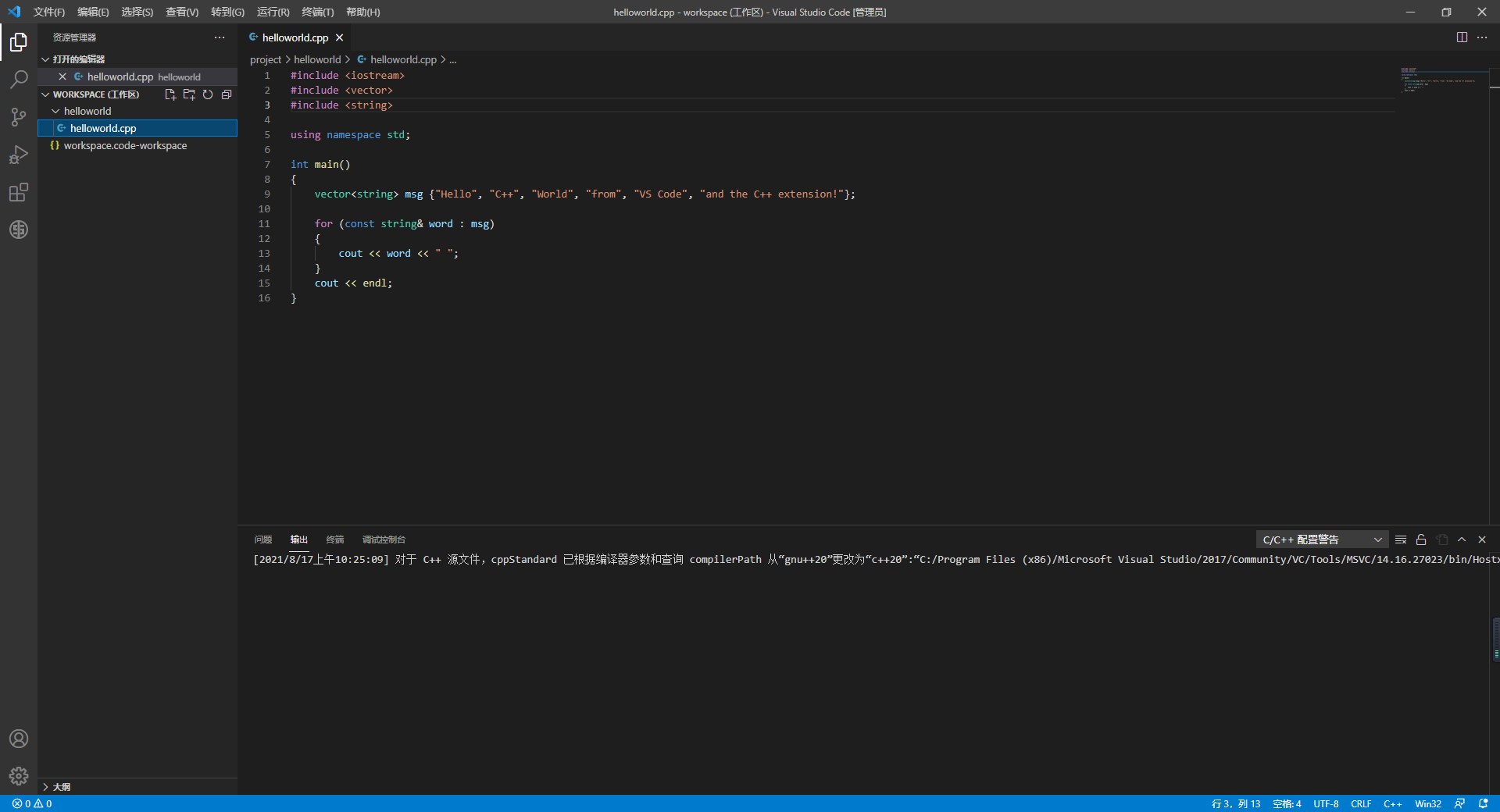Image resolution: width=1500 pixels, height=812 pixels.
Task: Open the 查看(V) menu
Action: point(182,12)
